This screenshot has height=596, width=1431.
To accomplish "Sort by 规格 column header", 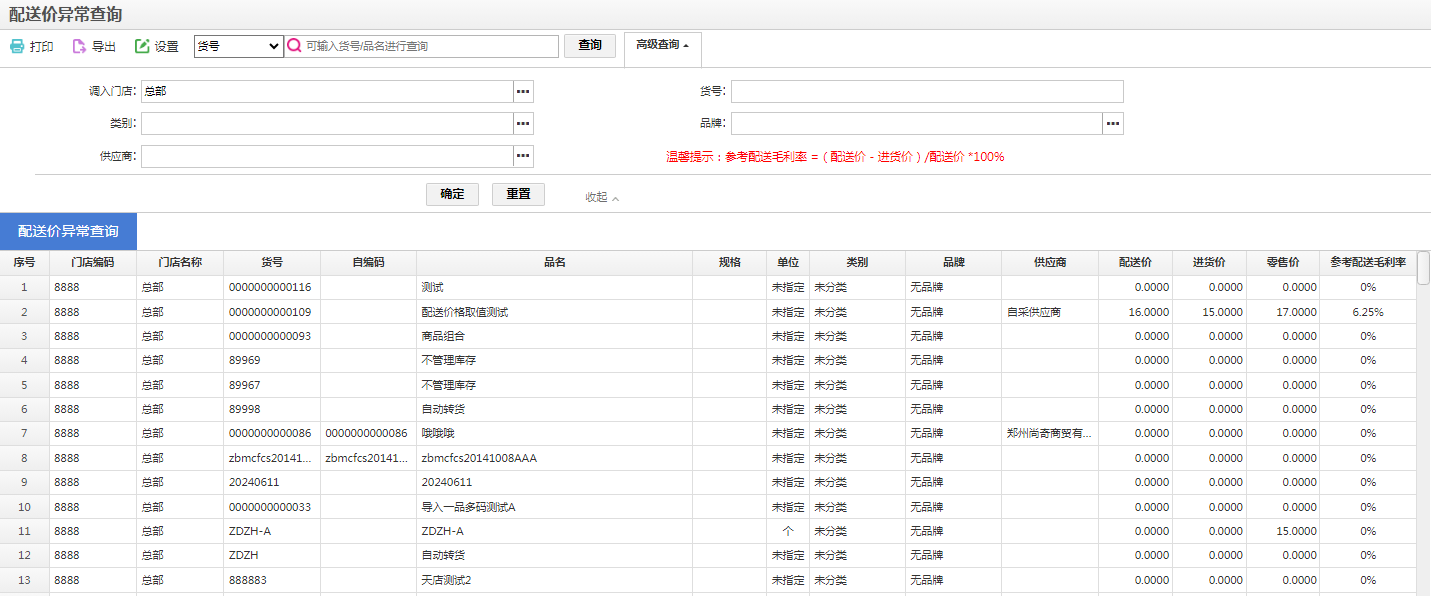I will [730, 263].
